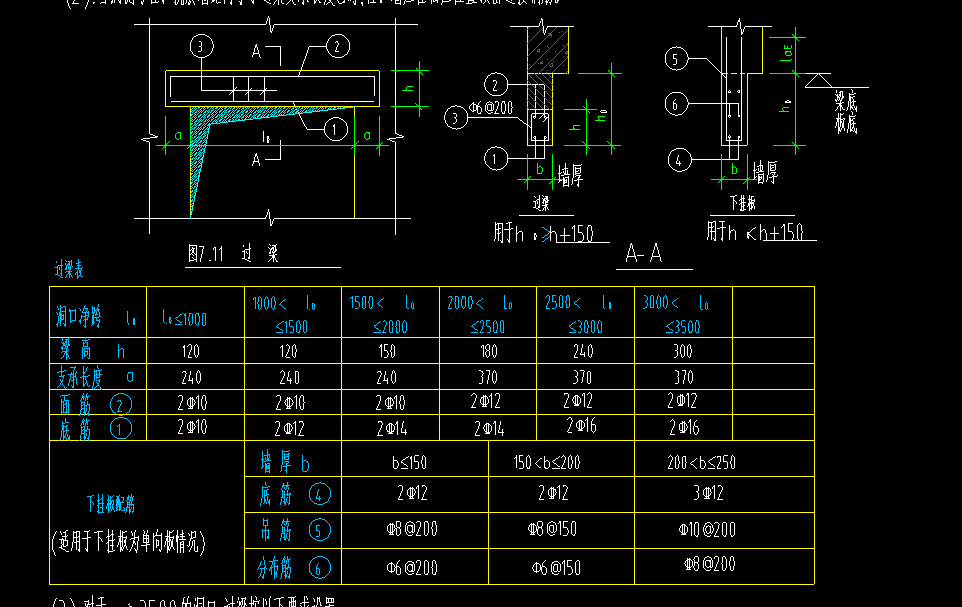Select the 2000<l0≤2500 column header
This screenshot has height=607, width=962.
point(480,314)
